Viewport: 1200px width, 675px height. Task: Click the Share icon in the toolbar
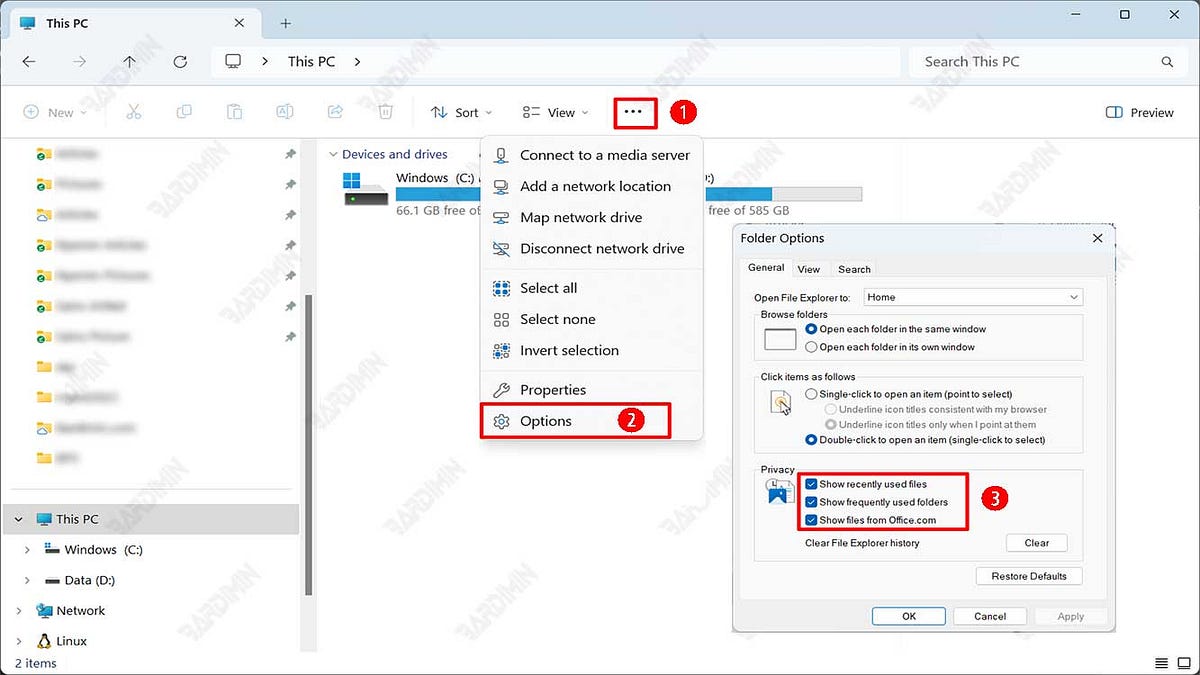(x=335, y=111)
